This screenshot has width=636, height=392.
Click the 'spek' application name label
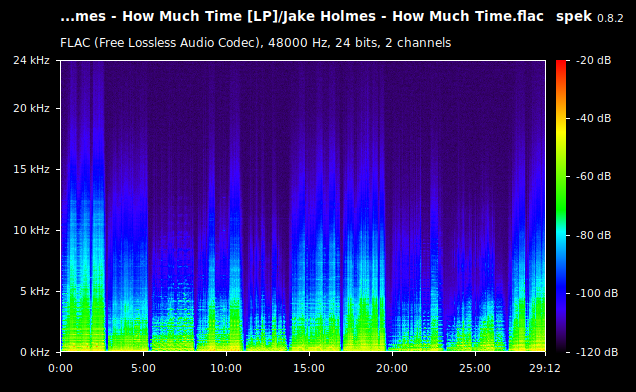click(574, 17)
